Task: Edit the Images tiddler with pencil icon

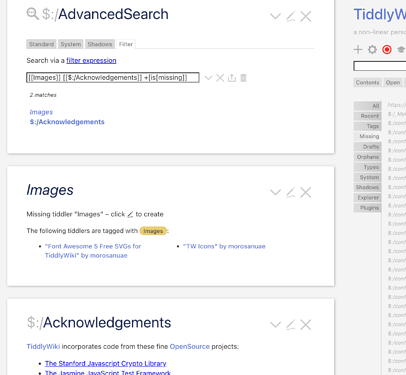Action: coord(291,192)
